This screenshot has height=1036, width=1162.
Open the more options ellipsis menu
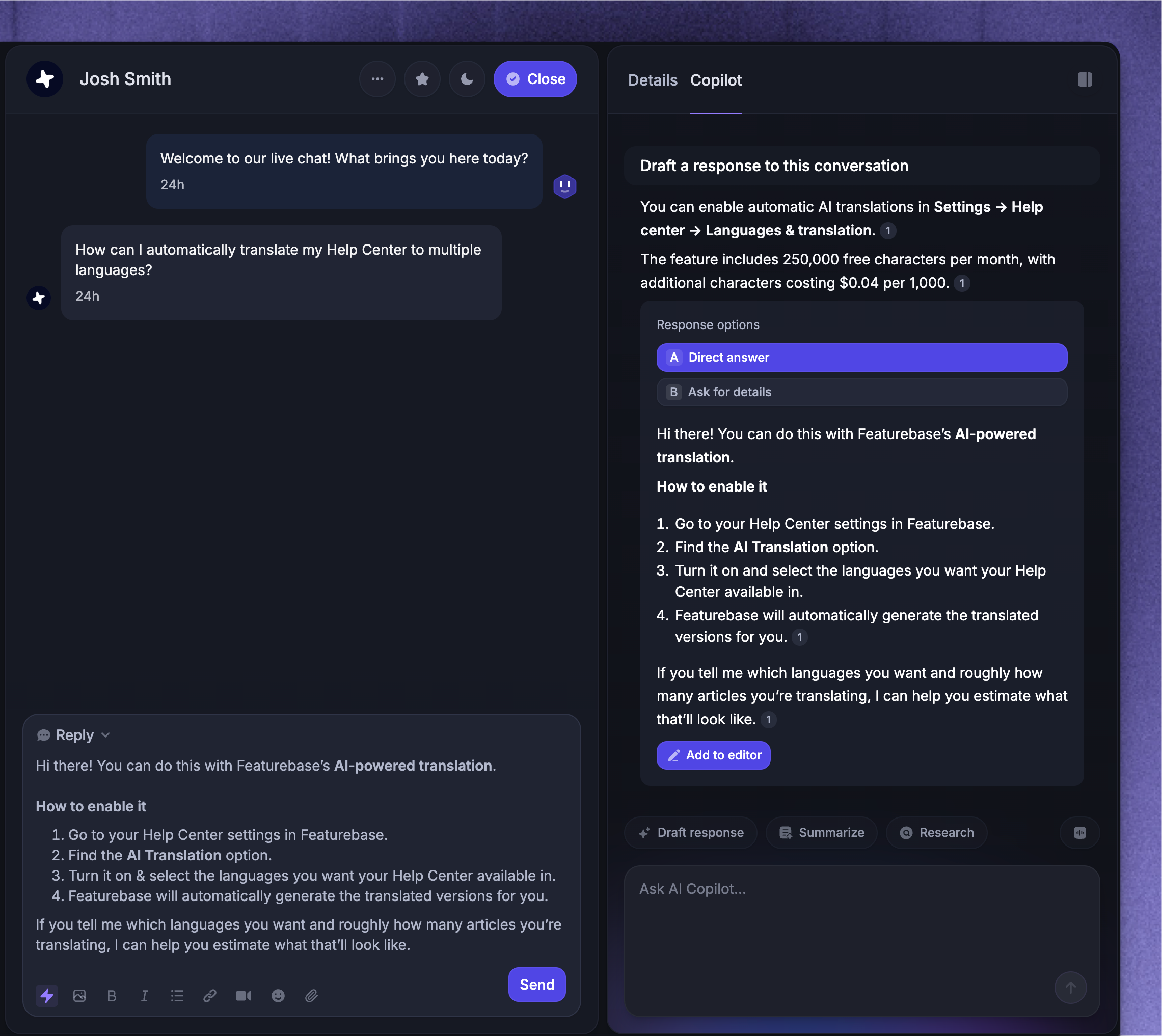pyautogui.click(x=377, y=79)
